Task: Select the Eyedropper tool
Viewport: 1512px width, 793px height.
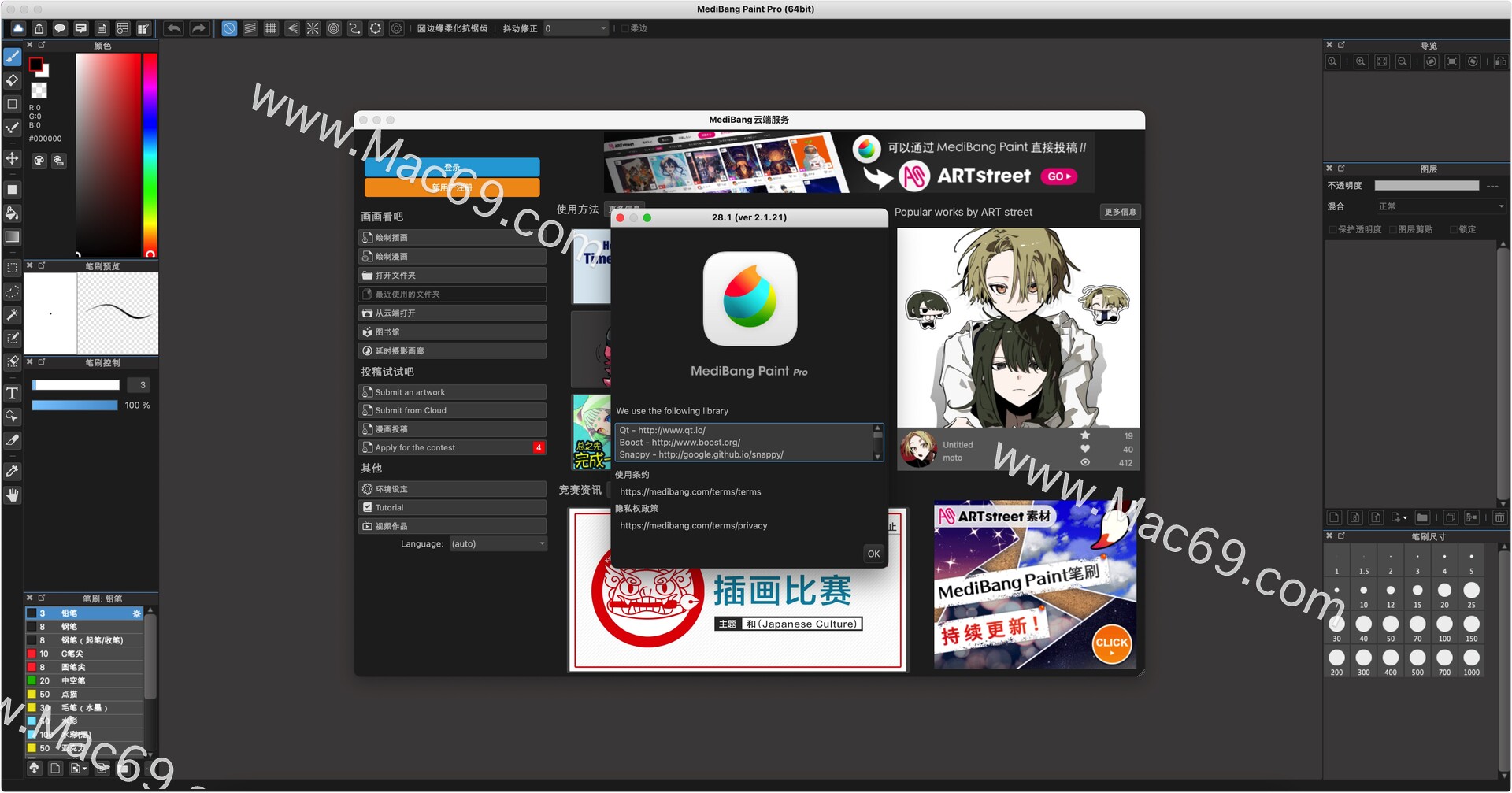Action: 12,471
